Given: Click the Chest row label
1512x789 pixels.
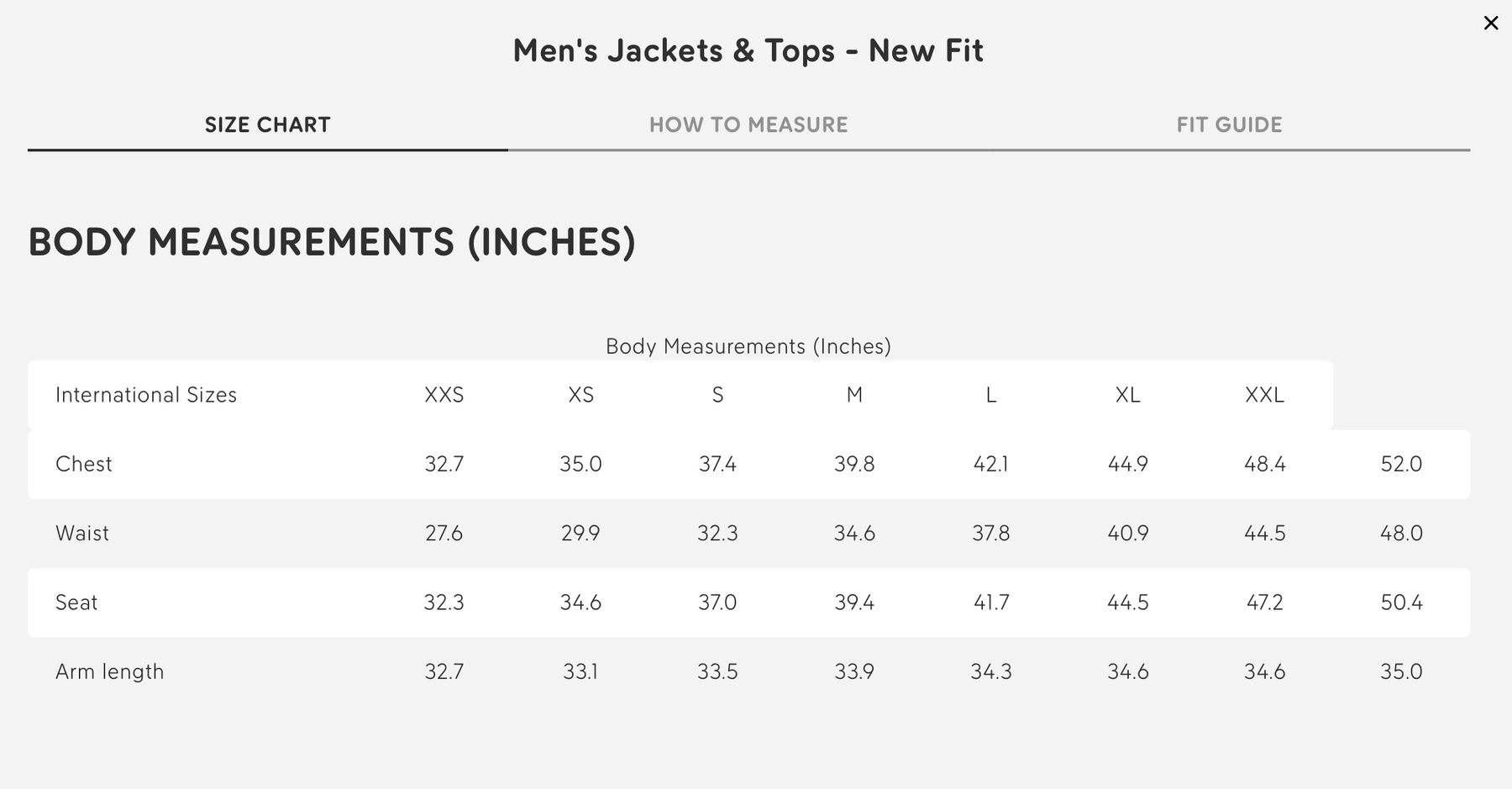Looking at the screenshot, I should click(x=84, y=464).
